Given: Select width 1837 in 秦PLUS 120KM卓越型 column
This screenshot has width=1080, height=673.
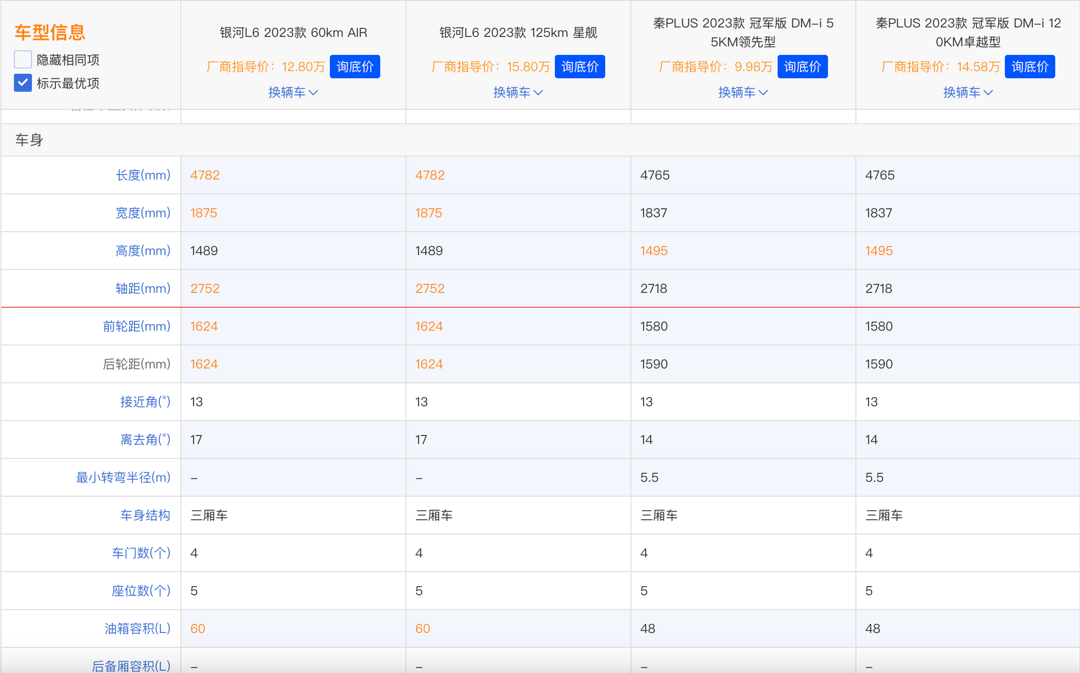Looking at the screenshot, I should 879,213.
